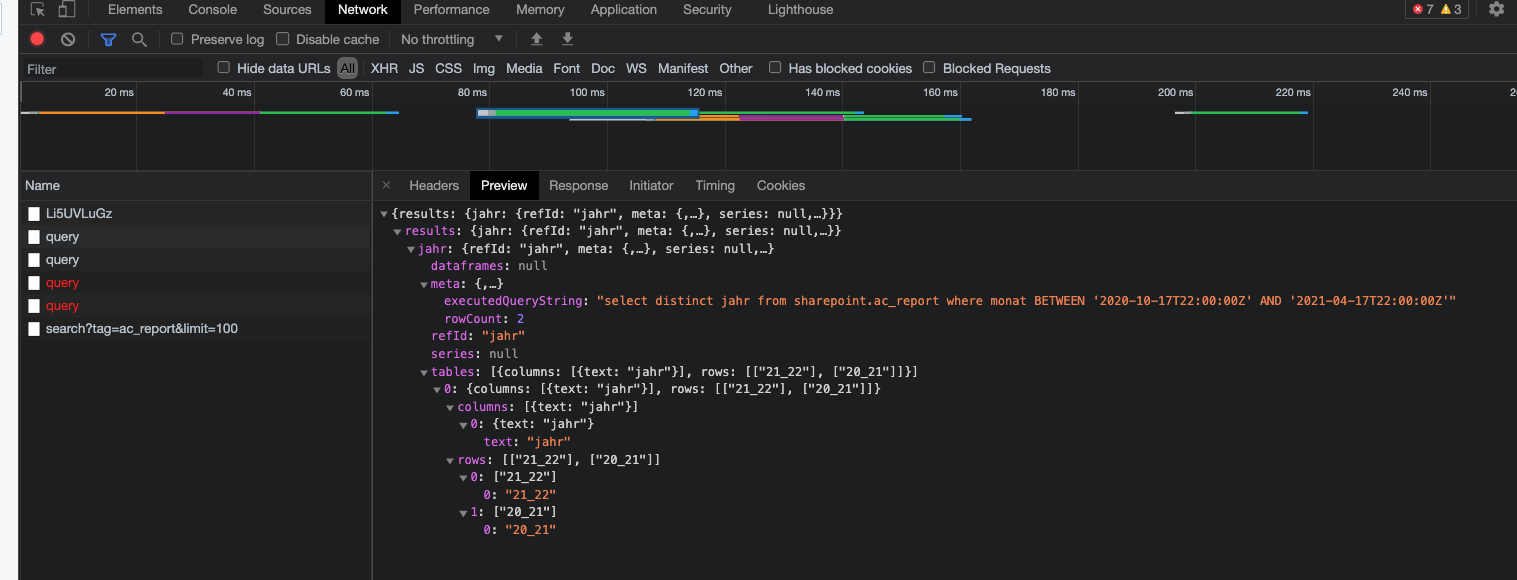The width and height of the screenshot is (1517, 580).
Task: Open the network filter options
Action: click(x=108, y=39)
